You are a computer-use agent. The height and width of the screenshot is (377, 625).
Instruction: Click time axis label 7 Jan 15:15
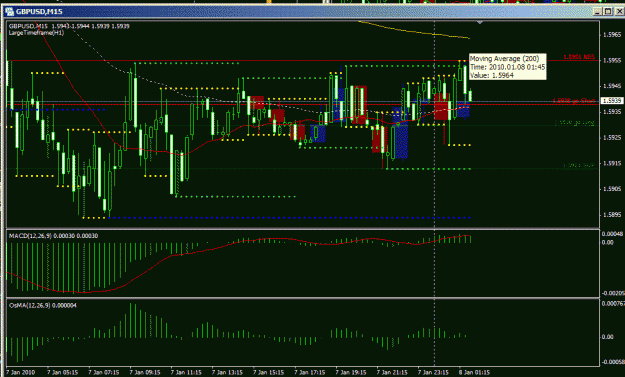pyautogui.click(x=269, y=372)
